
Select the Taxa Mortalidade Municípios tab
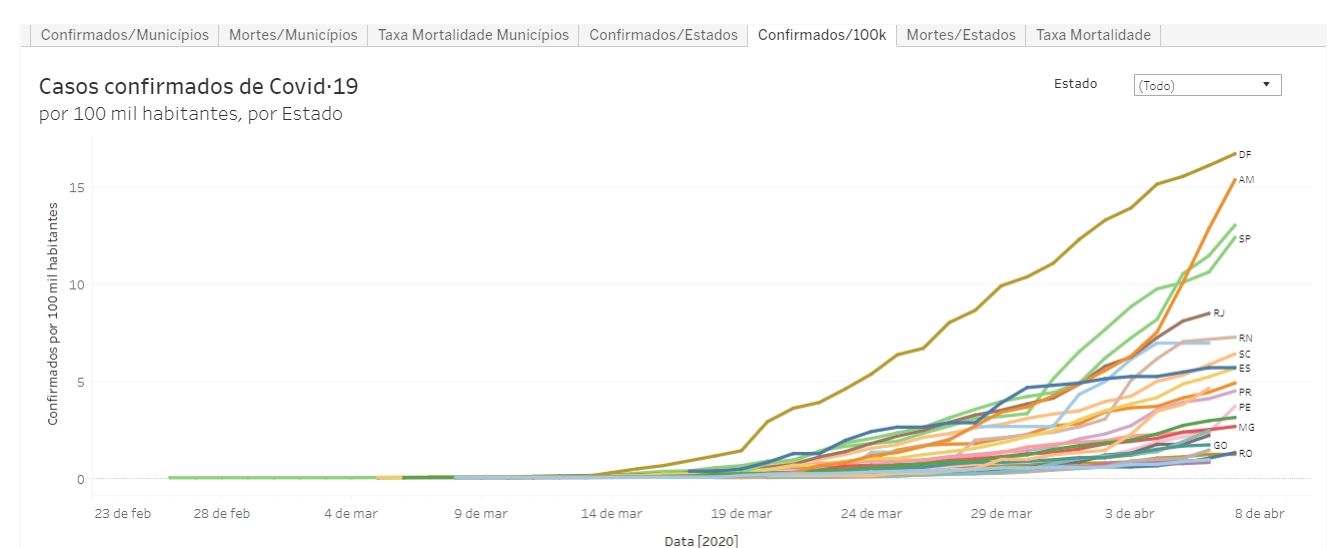click(473, 35)
